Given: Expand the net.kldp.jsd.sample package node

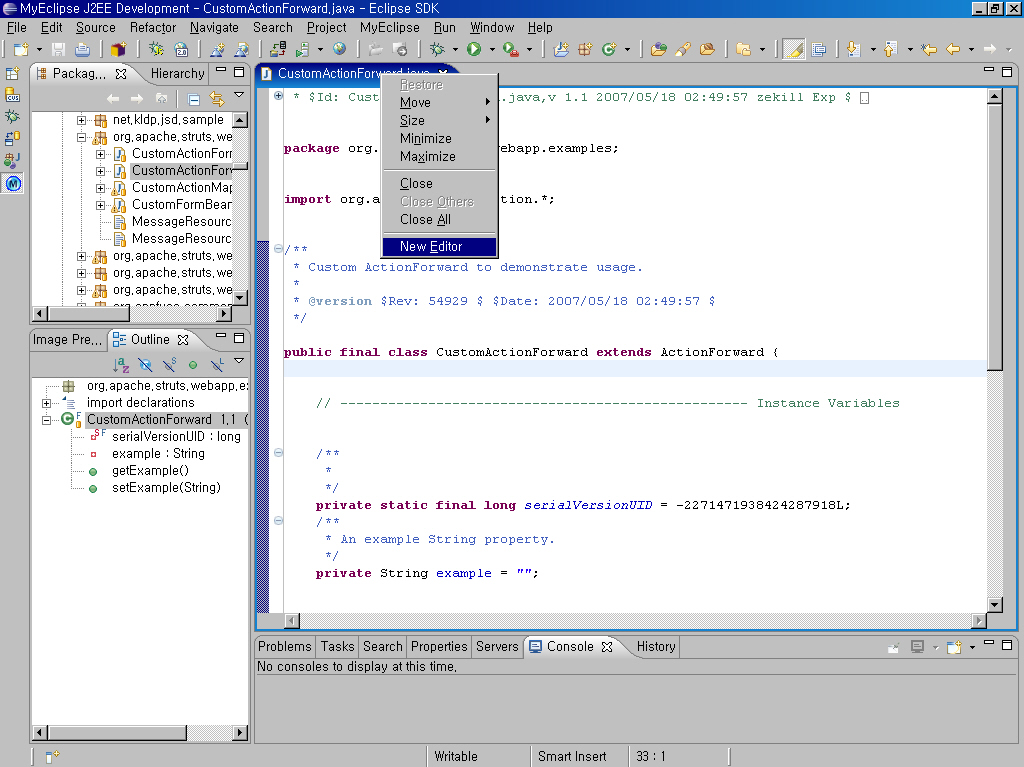Looking at the screenshot, I should (82, 120).
